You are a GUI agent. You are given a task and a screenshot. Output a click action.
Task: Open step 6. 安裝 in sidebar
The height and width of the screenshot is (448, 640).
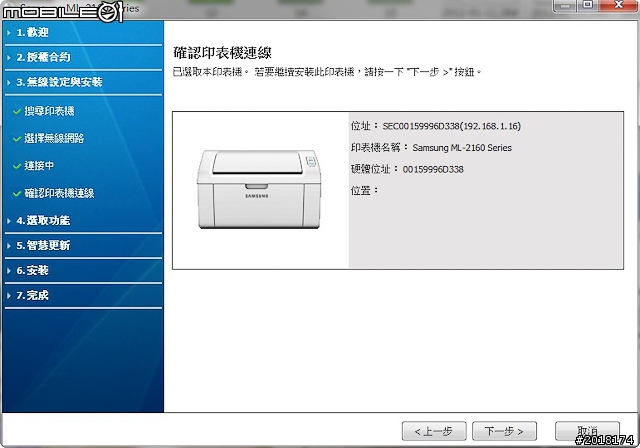point(83,271)
